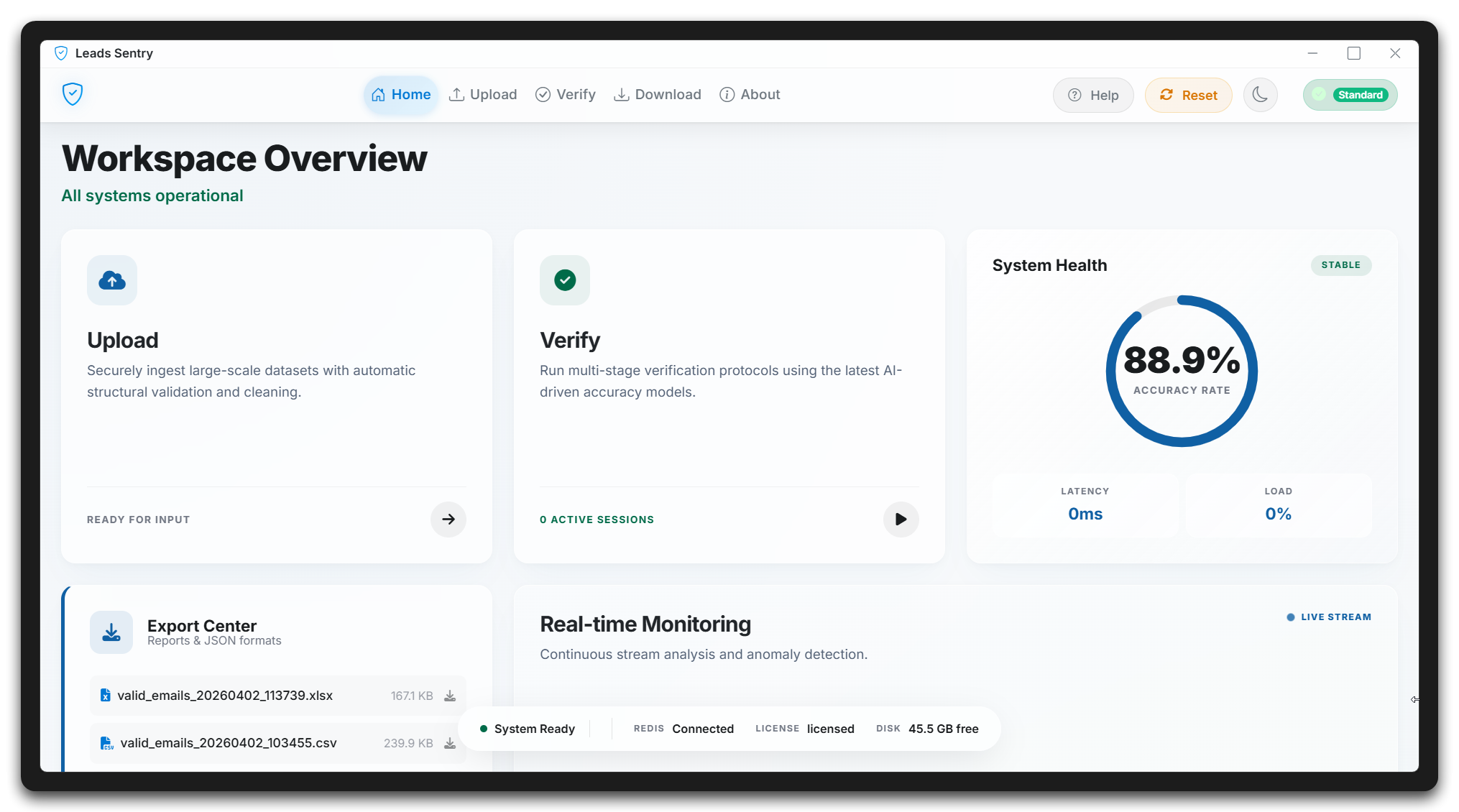Click the Standard plan badge toggle
1459x812 pixels.
(x=1350, y=94)
